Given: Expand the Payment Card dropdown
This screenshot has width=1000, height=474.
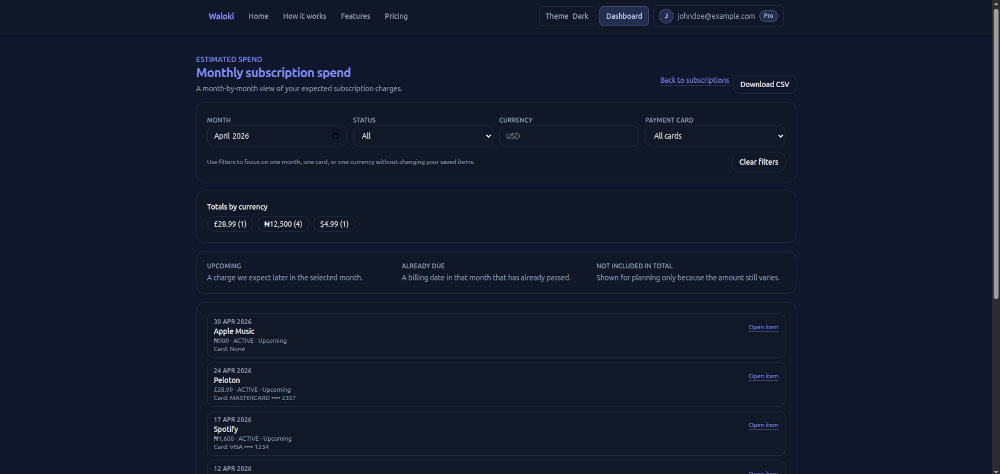Looking at the screenshot, I should (715, 136).
